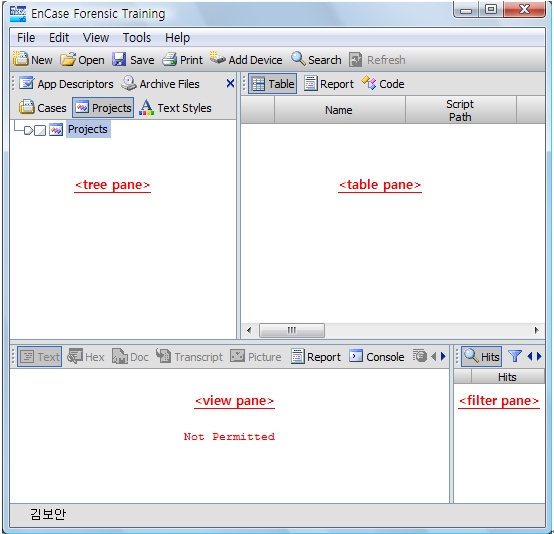Click the blank row-number column header
The width and height of the screenshot is (554, 534).
pyautogui.click(x=258, y=110)
